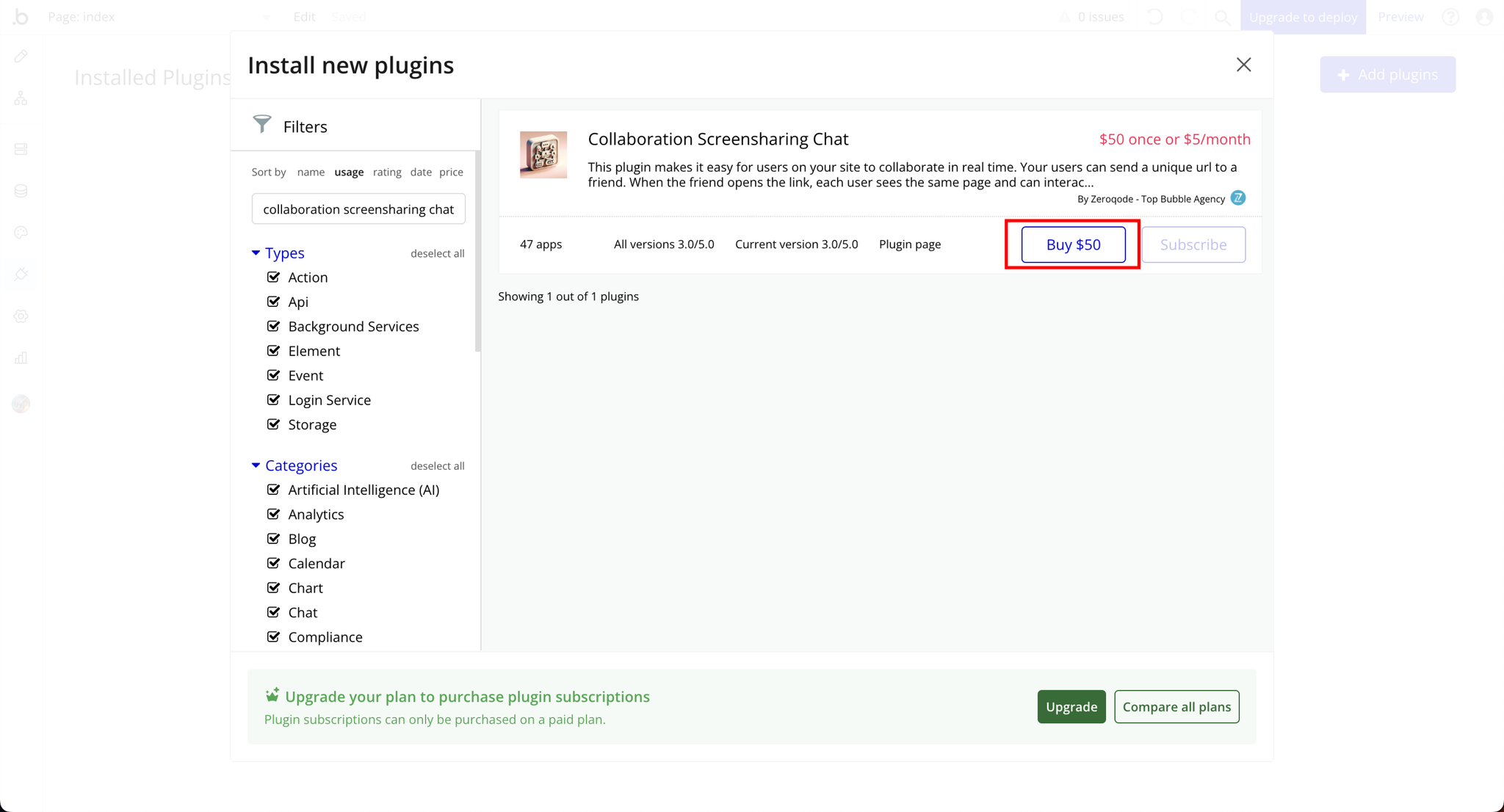Open the Data tab database icon

tap(21, 191)
